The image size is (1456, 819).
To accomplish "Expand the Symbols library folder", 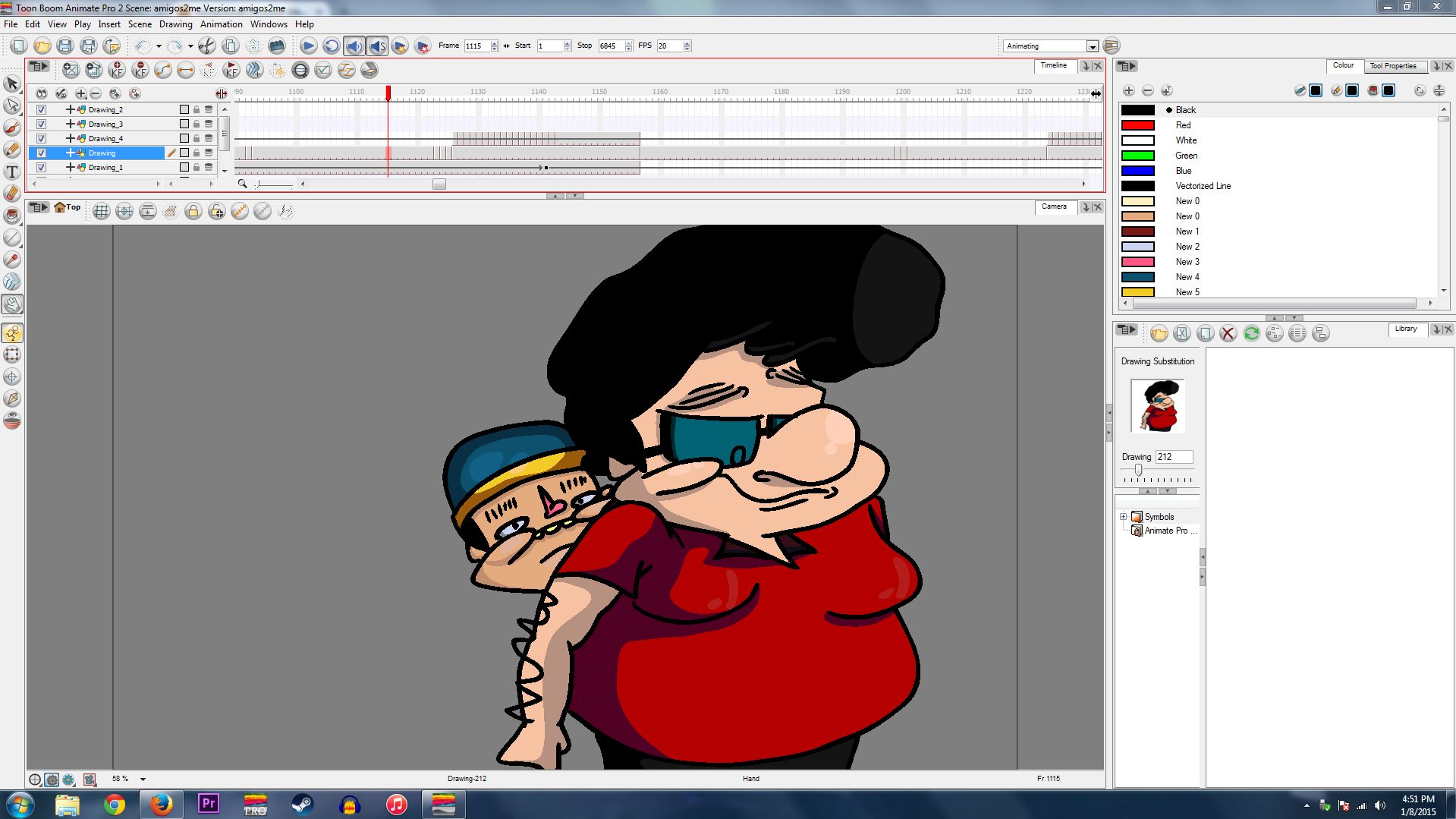I will coord(1123,517).
